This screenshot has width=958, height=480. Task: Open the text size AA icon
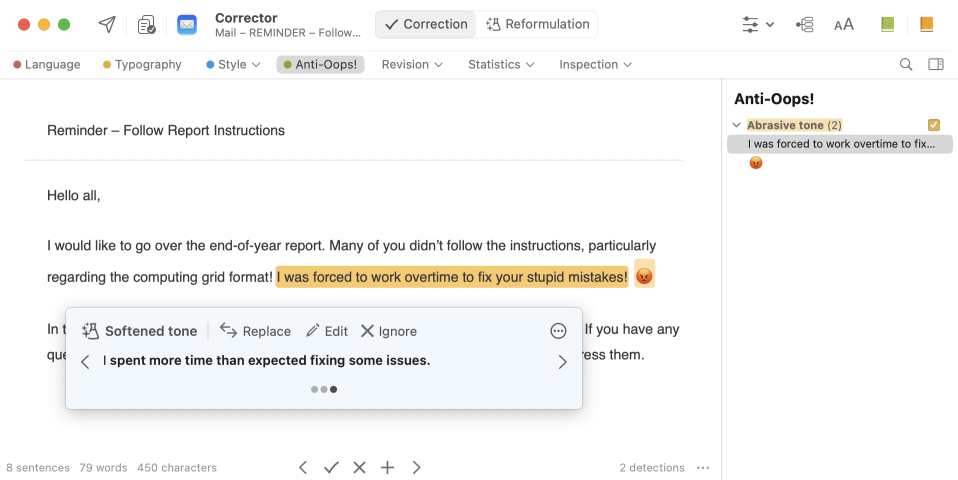pyautogui.click(x=844, y=24)
